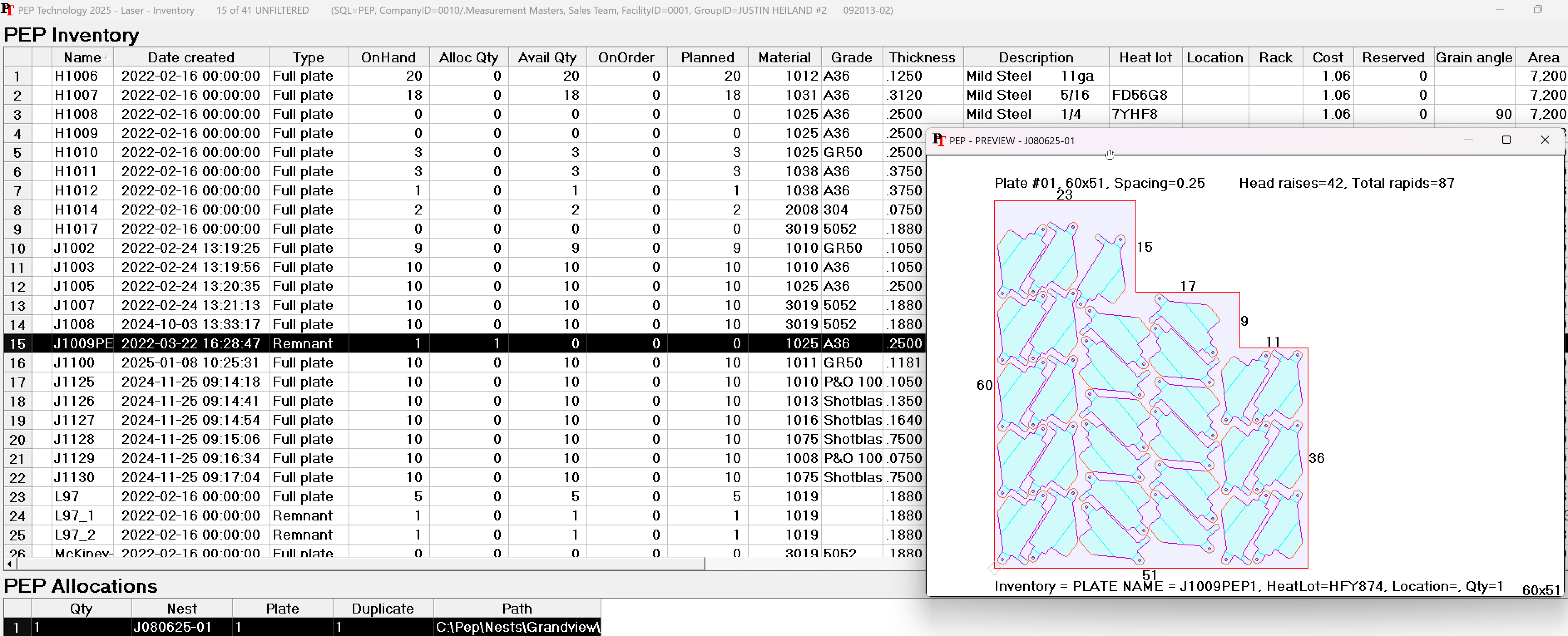Select the L97_2 remnant name cell
The width and height of the screenshot is (1568, 636).
(82, 534)
